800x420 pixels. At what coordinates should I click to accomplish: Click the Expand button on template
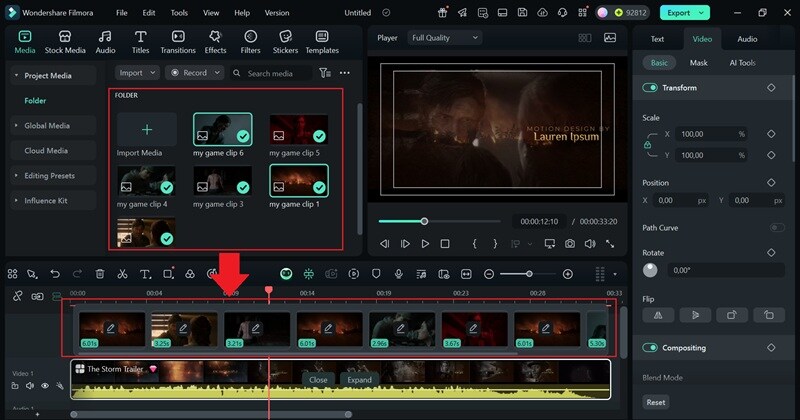click(x=359, y=380)
